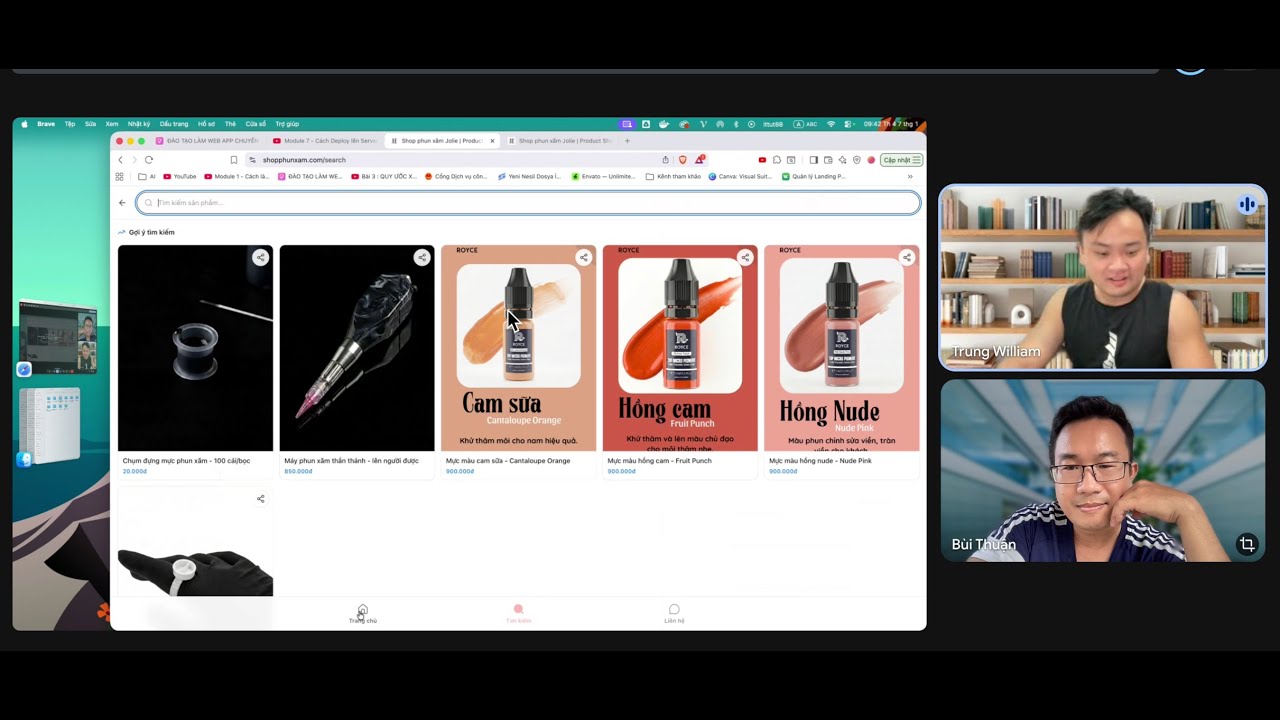This screenshot has height=720, width=1280.
Task: Open the YouTube extension icon in toolbar
Action: tap(762, 160)
